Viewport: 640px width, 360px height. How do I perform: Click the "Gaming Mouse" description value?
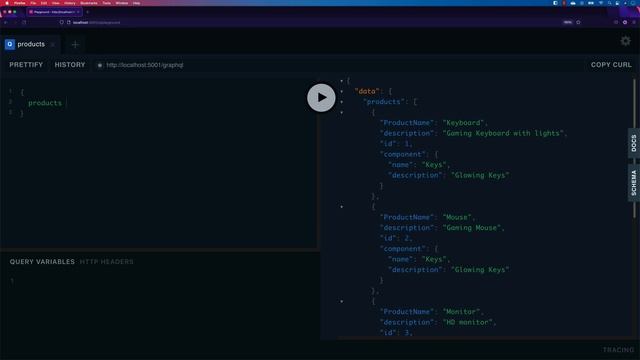point(471,228)
